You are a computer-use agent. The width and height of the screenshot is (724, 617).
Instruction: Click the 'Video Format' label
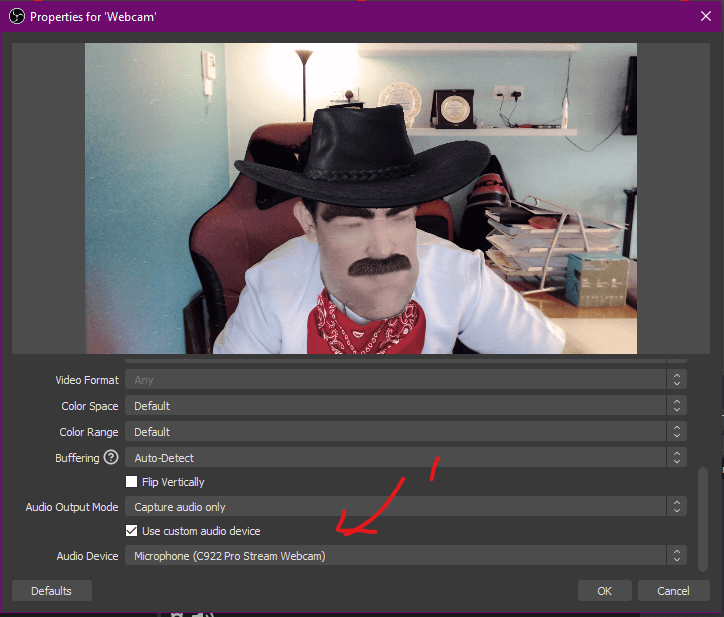87,380
